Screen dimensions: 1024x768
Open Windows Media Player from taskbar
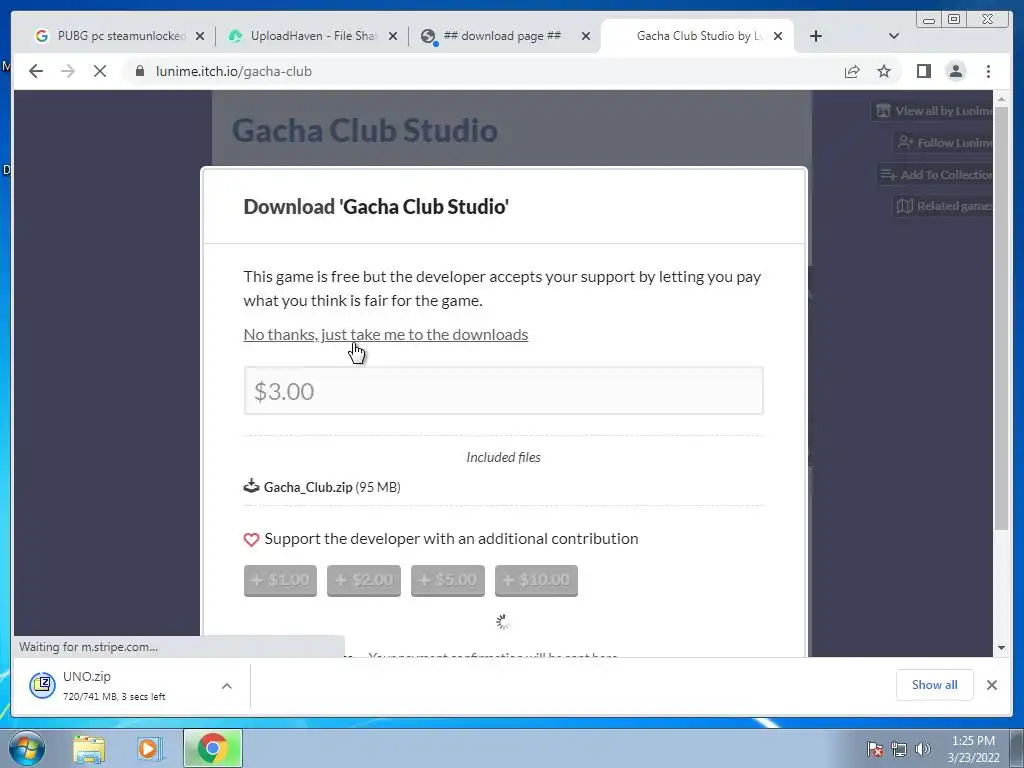(x=150, y=748)
